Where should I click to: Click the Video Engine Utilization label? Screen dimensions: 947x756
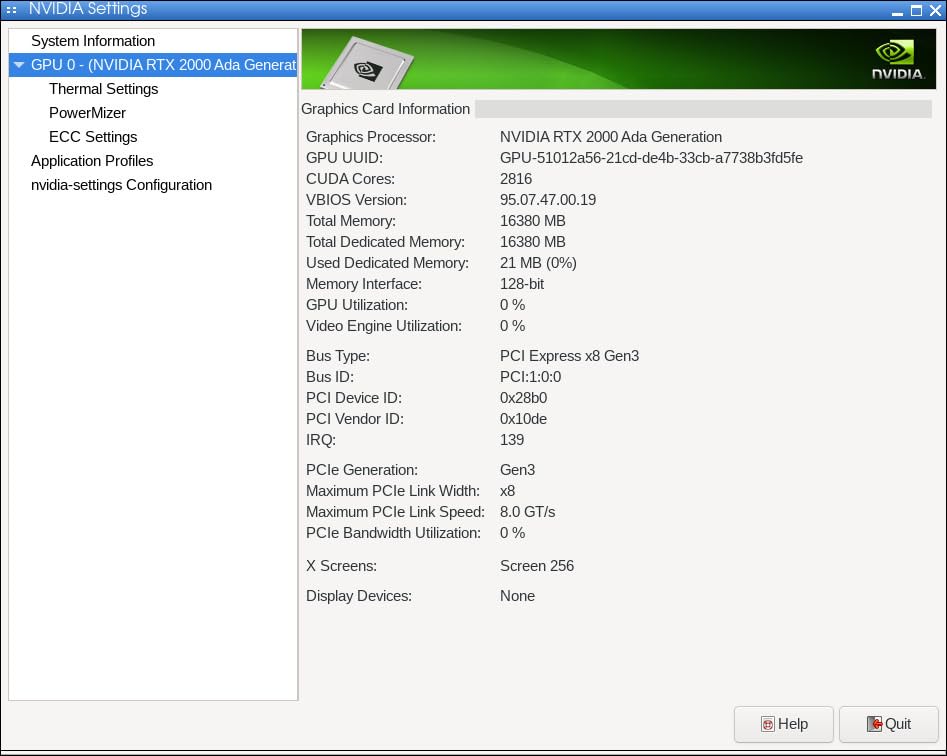[x=384, y=326]
